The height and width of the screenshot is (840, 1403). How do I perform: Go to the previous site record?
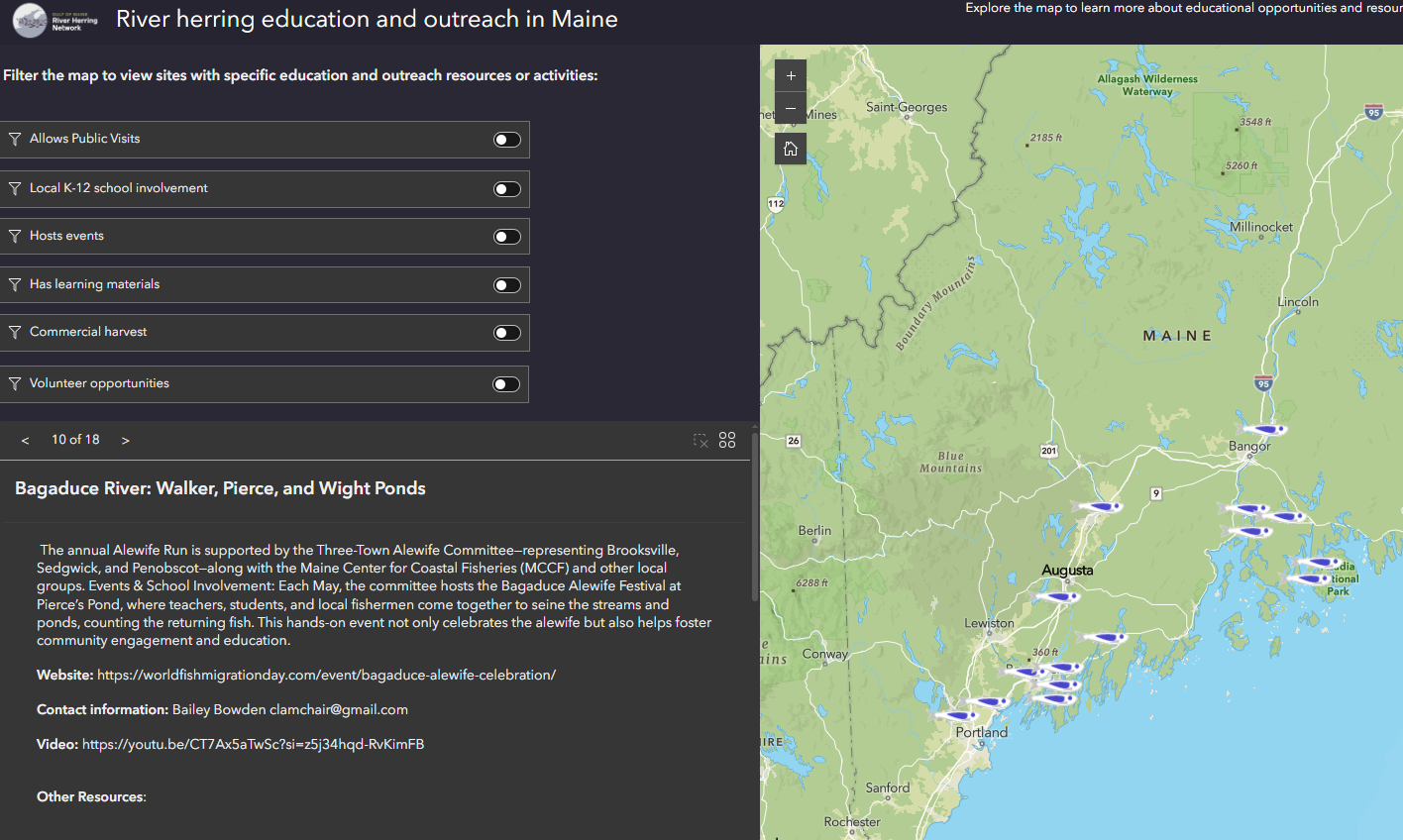25,440
